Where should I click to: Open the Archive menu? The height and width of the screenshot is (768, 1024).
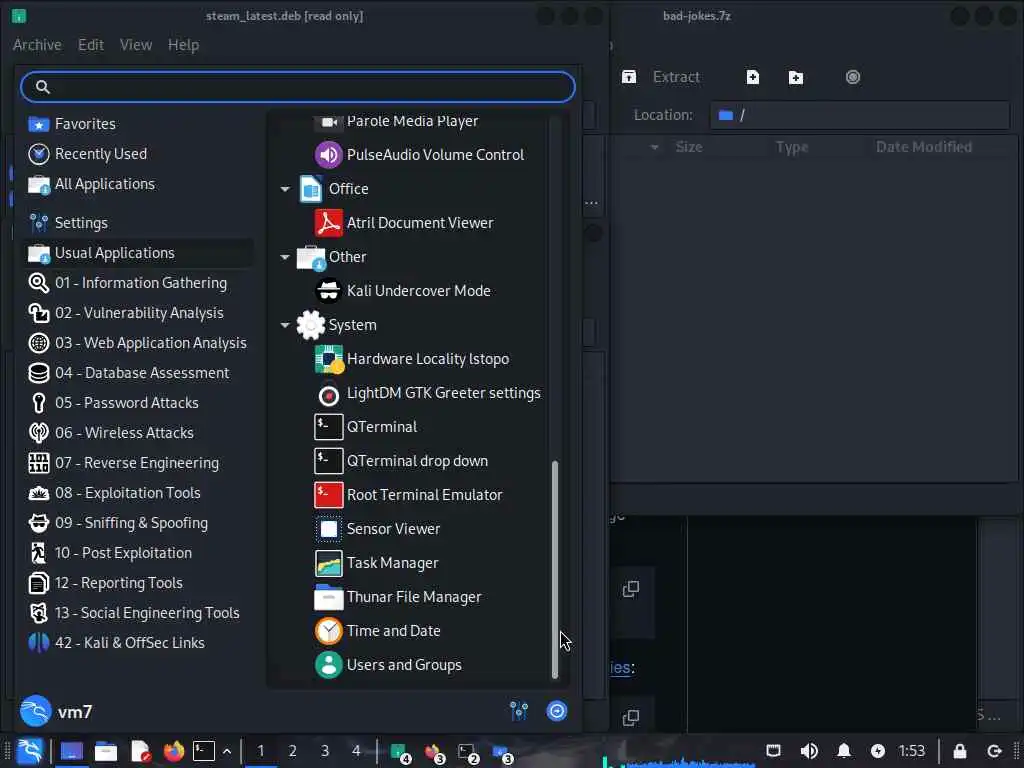tap(37, 45)
